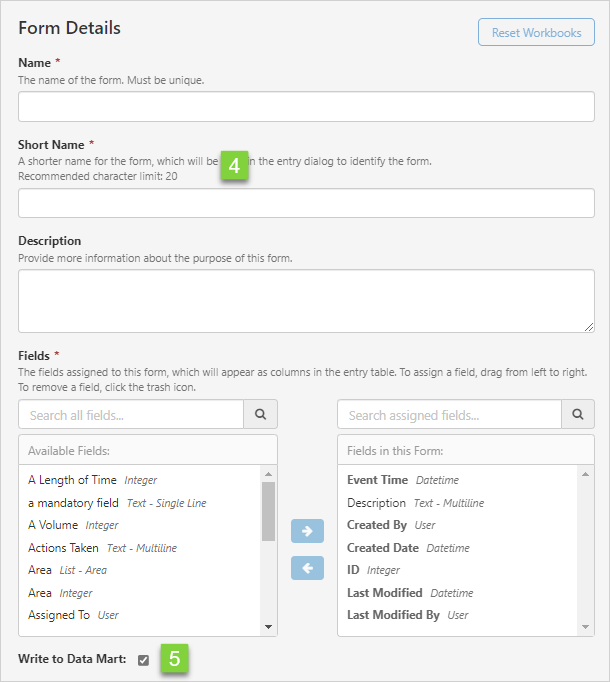Image resolution: width=610 pixels, height=682 pixels.
Task: Select 'Assigned To' User field
Action: click(x=59, y=615)
